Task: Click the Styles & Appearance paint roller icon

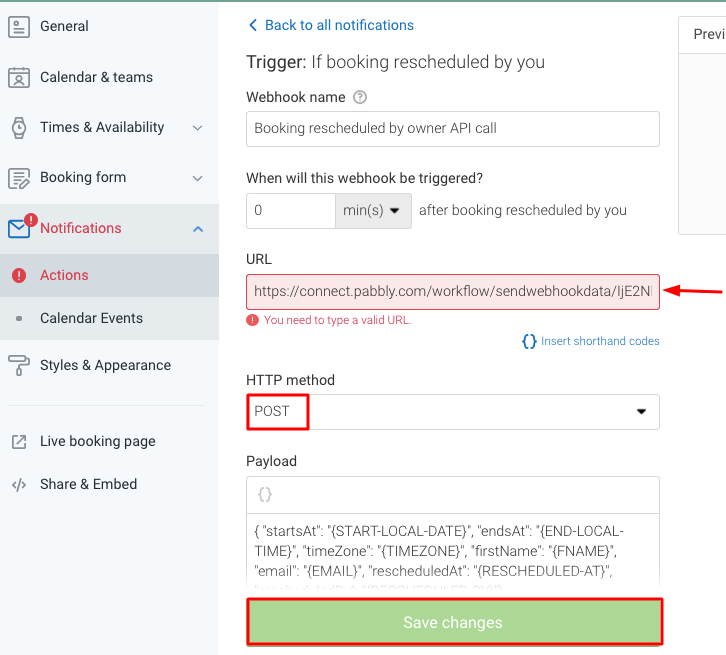Action: point(19,365)
